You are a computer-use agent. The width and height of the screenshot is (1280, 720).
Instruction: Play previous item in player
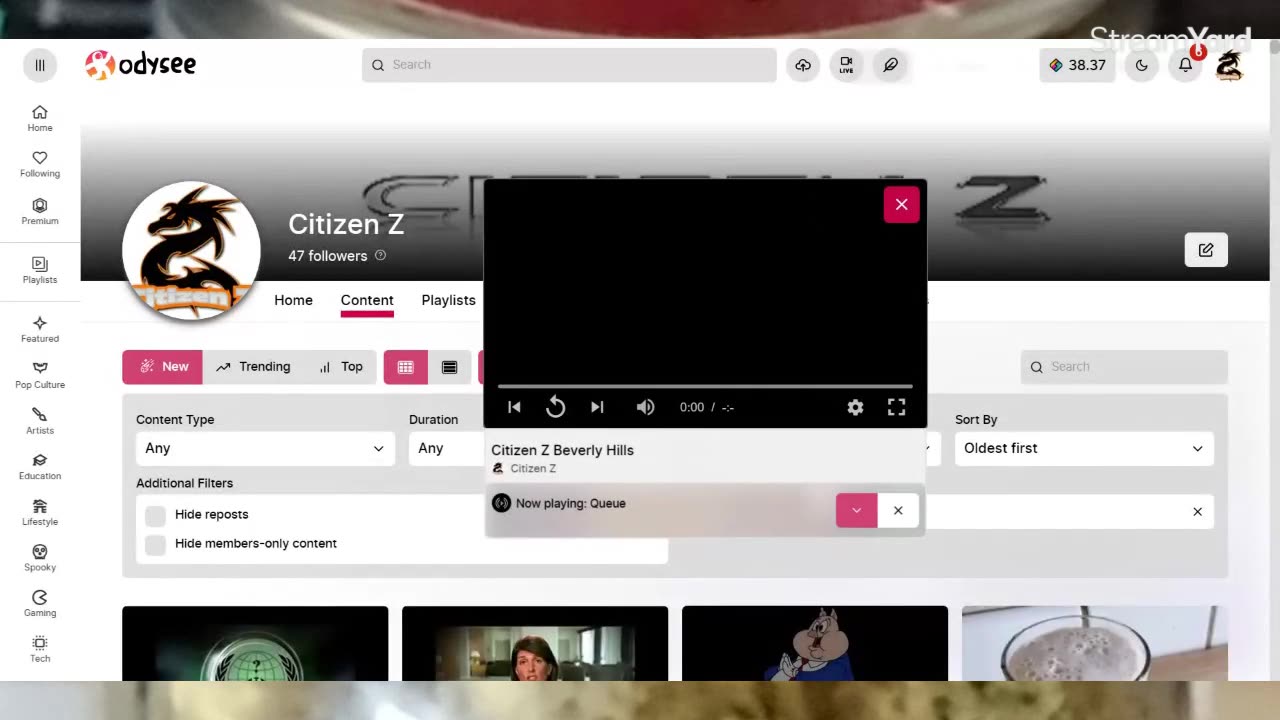point(514,407)
